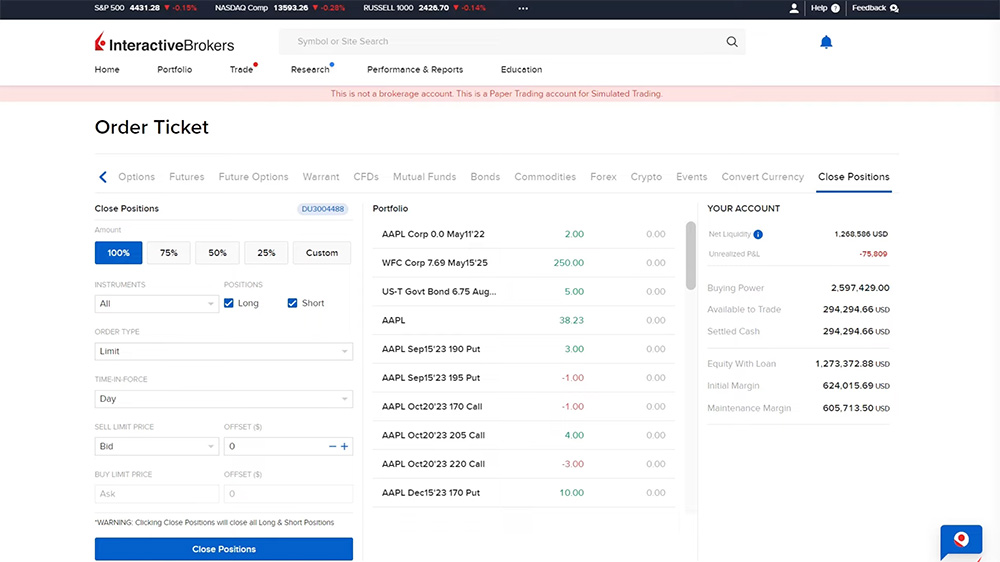Image resolution: width=1000 pixels, height=562 pixels.
Task: Select AAPL Oct20'23 170 Call row
Action: coord(524,406)
